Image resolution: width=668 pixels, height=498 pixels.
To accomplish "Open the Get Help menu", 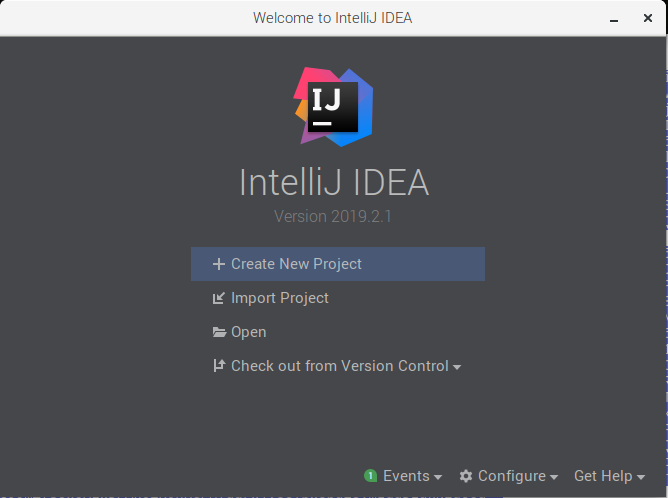I will click(x=603, y=476).
